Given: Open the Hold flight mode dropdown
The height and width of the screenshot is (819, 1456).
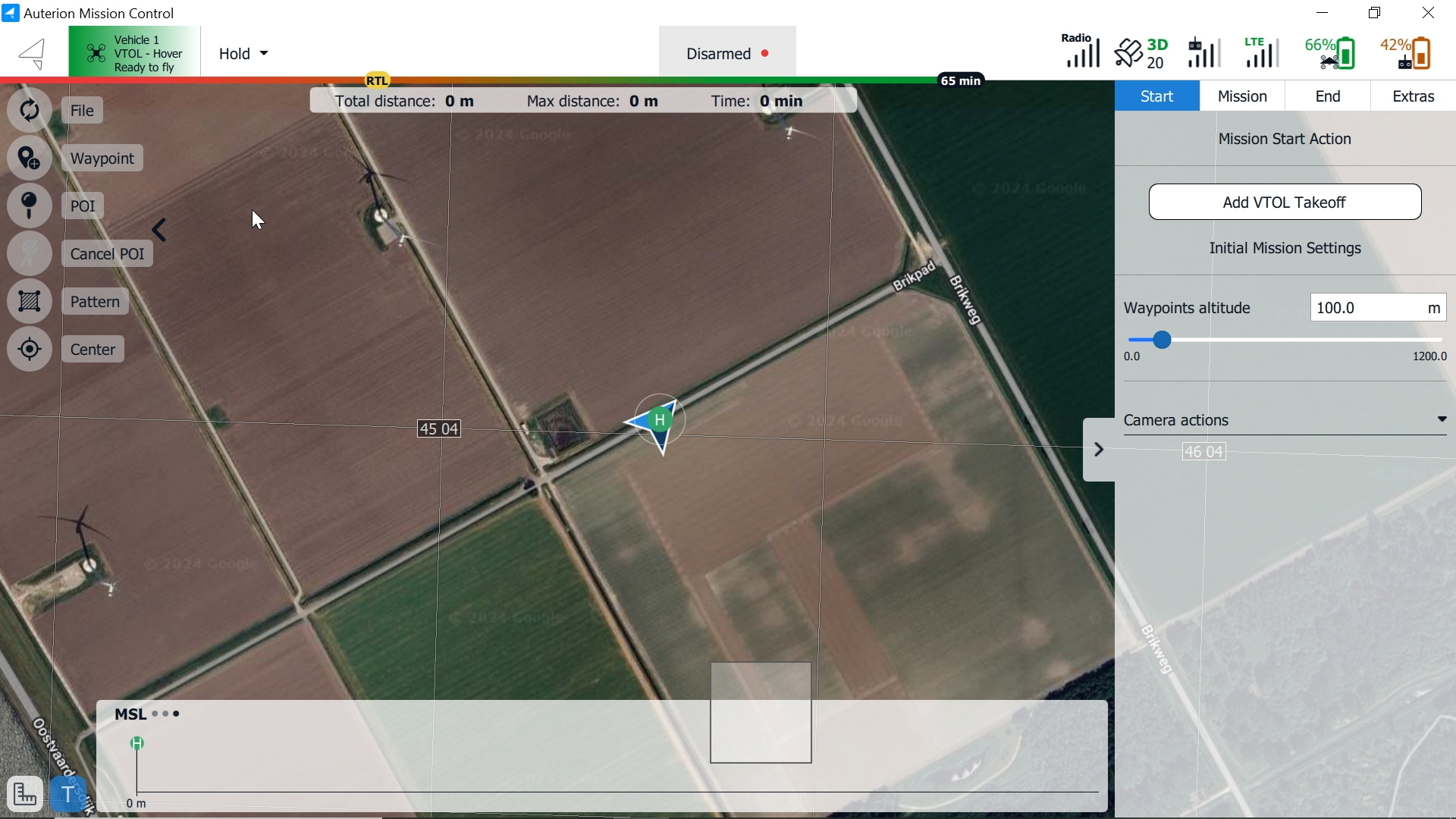Looking at the screenshot, I should (x=243, y=54).
